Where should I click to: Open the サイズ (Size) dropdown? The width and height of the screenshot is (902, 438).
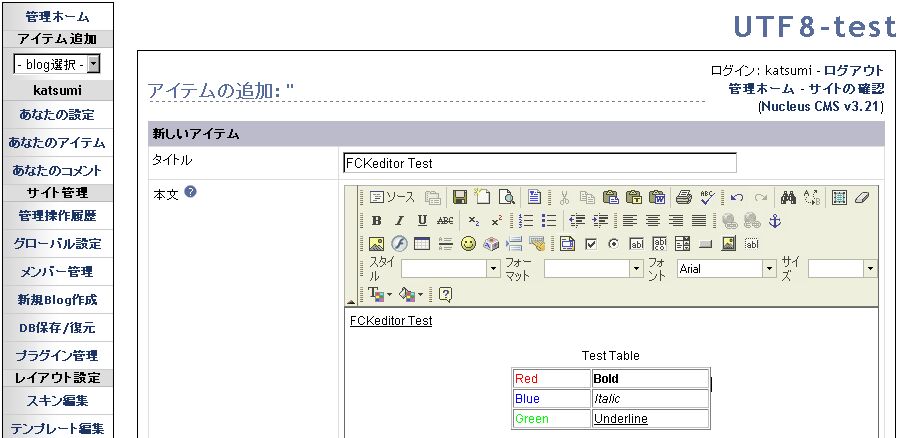click(842, 268)
